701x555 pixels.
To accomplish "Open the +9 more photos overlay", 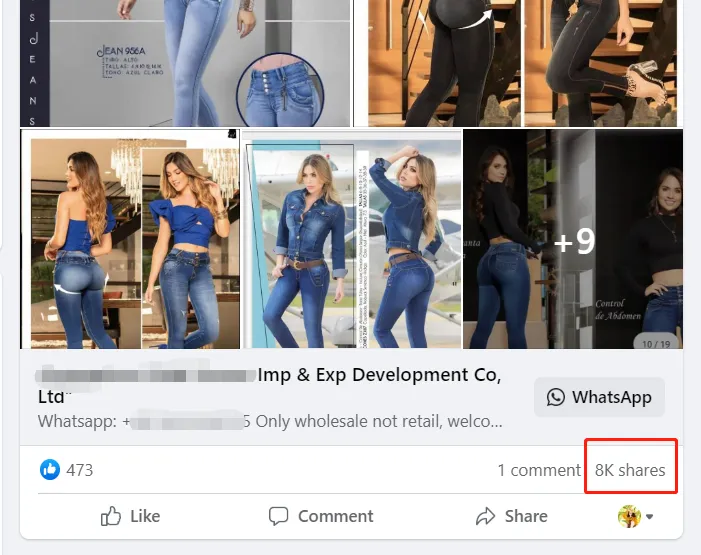I will pos(573,240).
